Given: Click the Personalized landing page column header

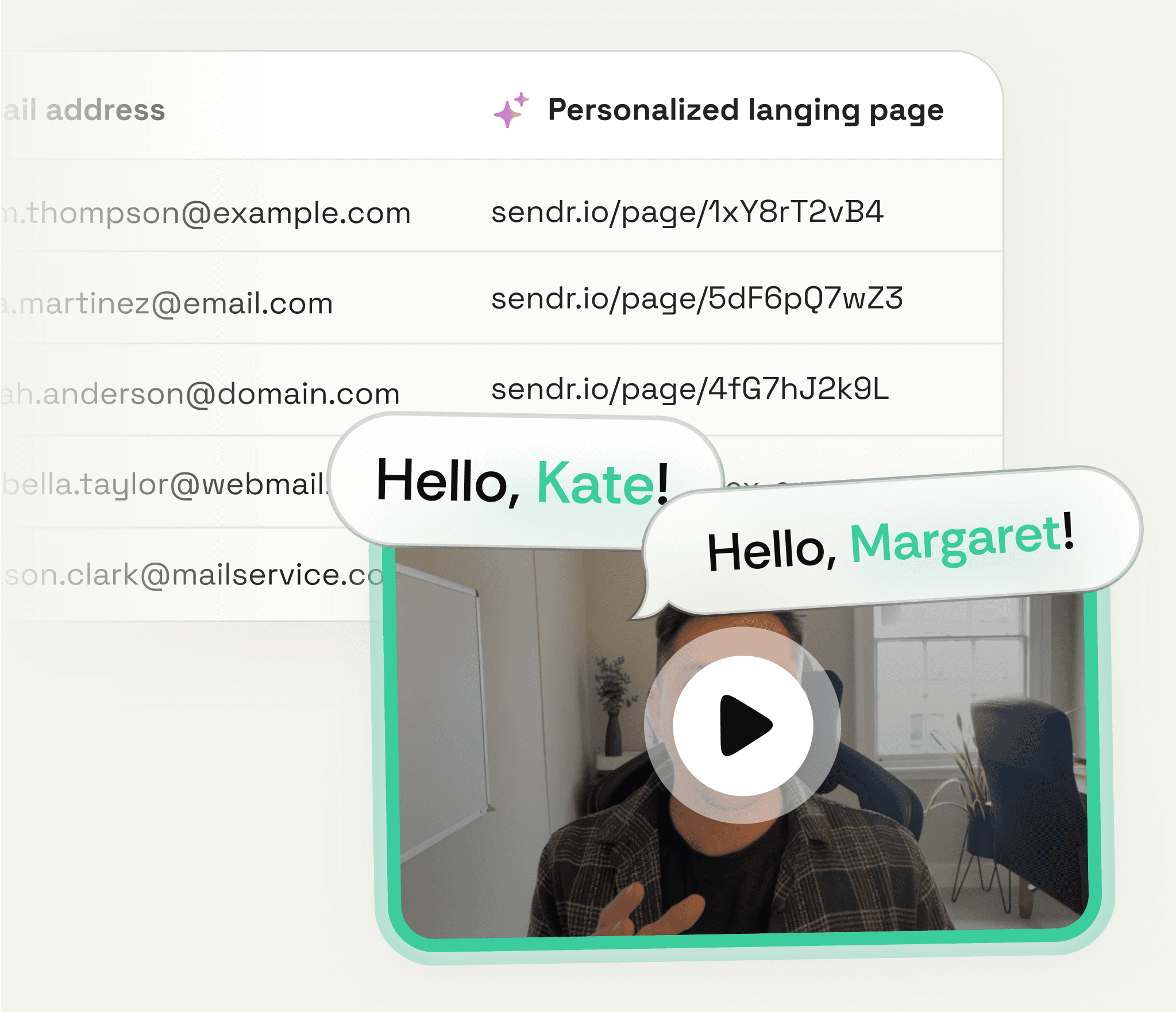Looking at the screenshot, I should [745, 110].
